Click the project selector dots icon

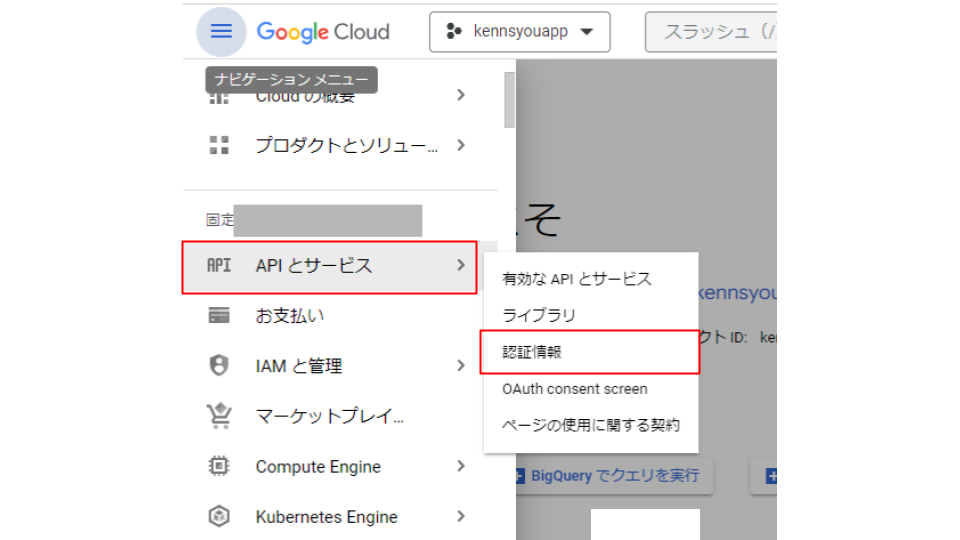coord(454,31)
